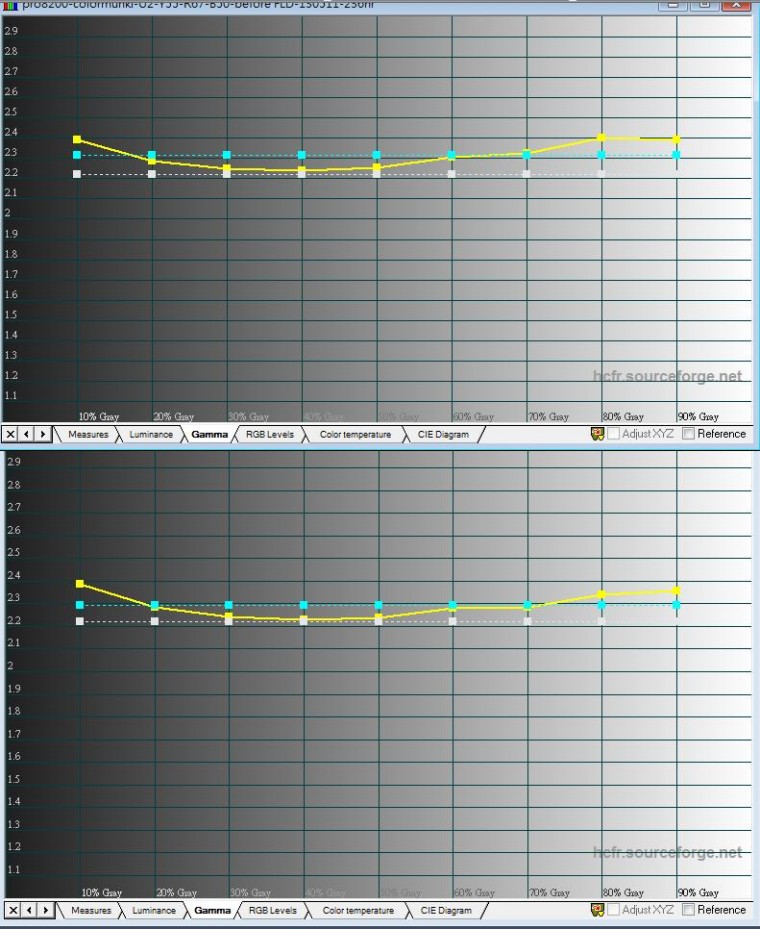Click previous-tab arrow in lower window
760x929 pixels.
(x=30, y=910)
